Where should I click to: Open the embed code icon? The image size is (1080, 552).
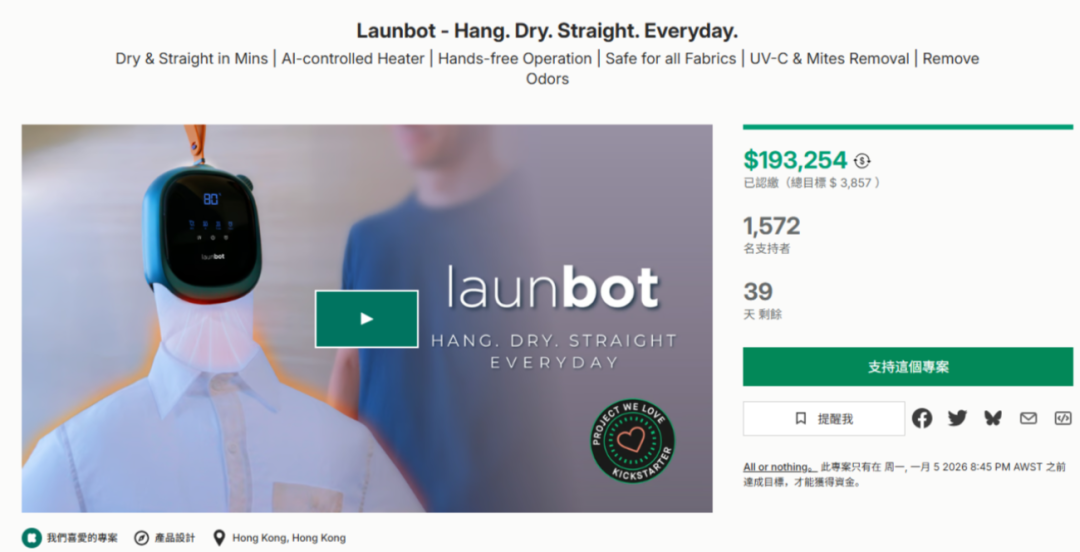point(1062,418)
